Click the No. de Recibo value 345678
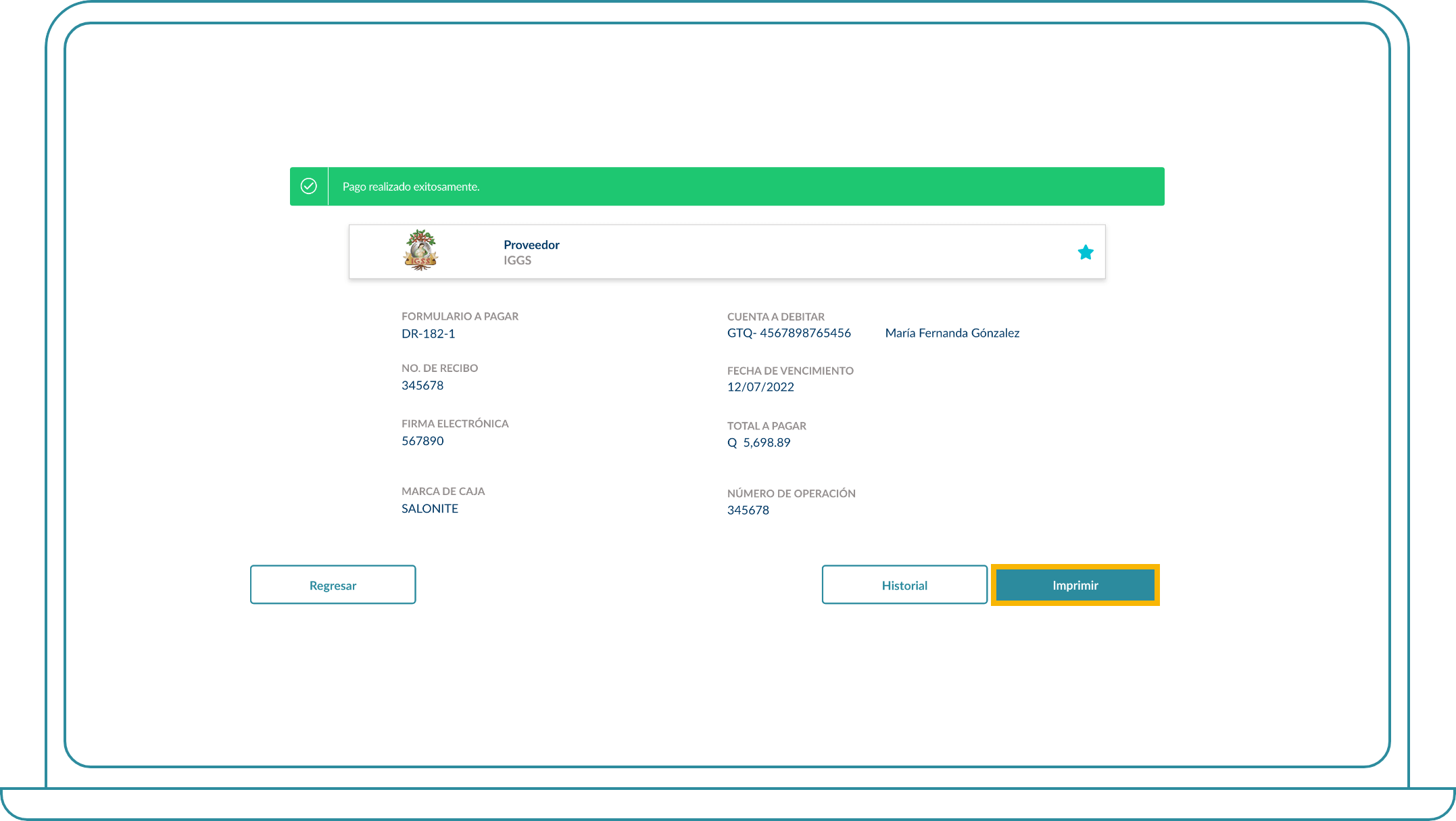 [x=422, y=385]
